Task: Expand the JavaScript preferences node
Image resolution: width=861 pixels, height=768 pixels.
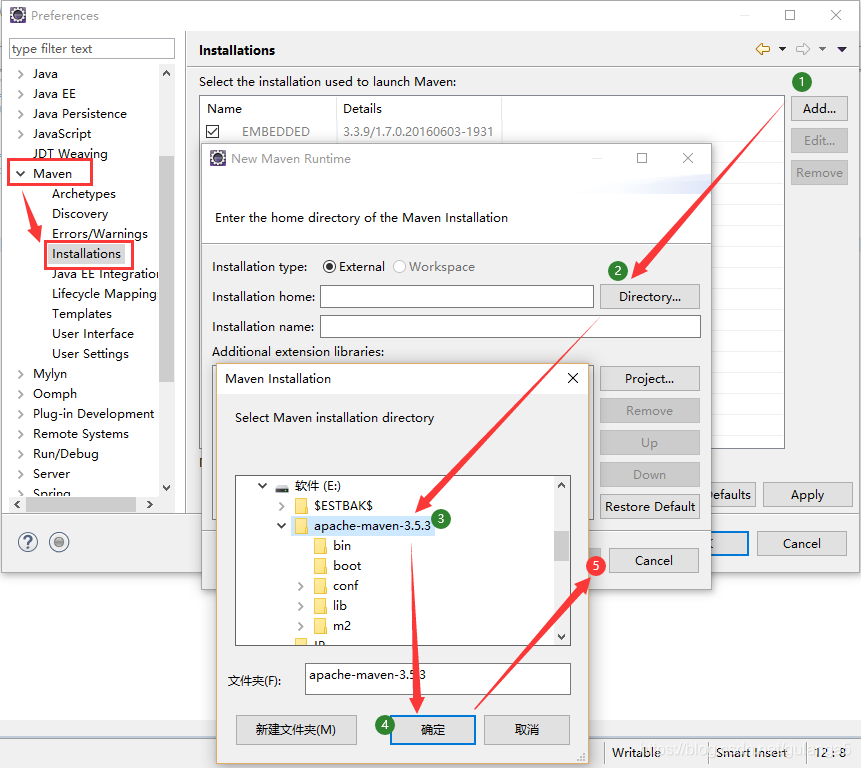Action: coord(20,134)
